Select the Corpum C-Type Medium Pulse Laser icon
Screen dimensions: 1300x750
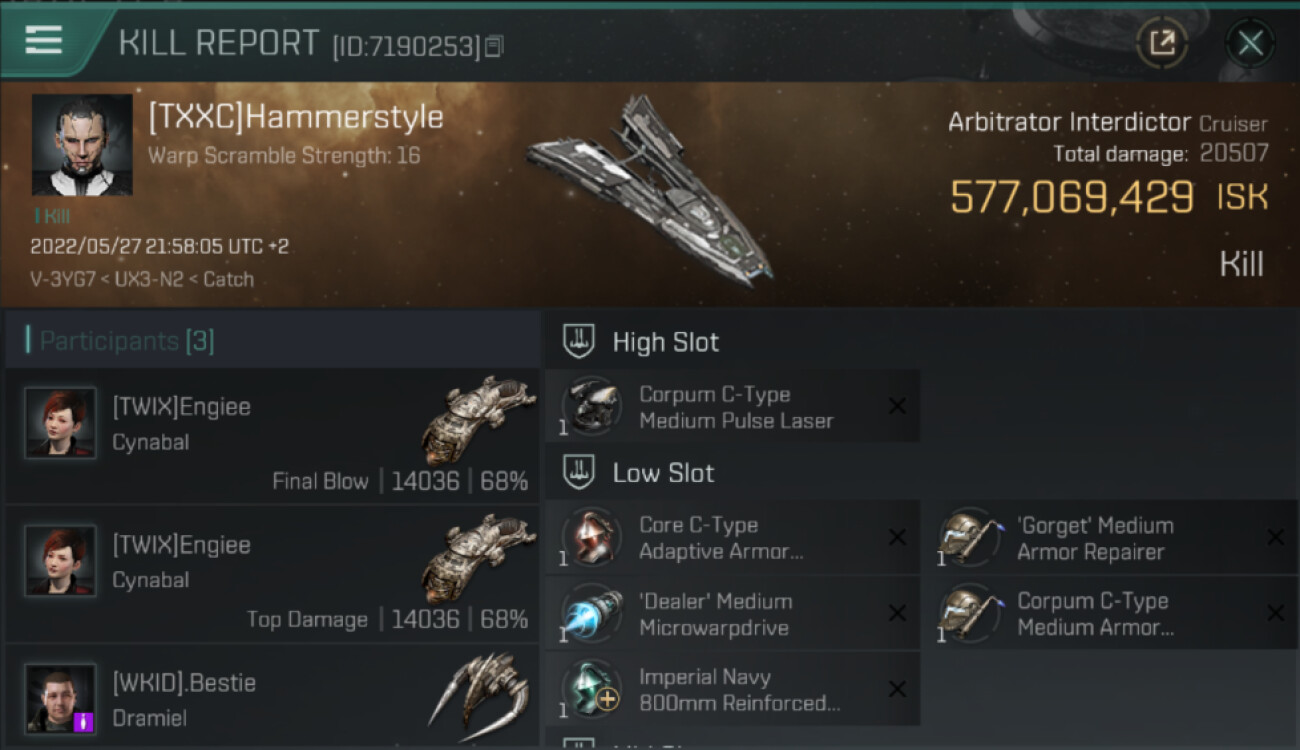click(591, 406)
